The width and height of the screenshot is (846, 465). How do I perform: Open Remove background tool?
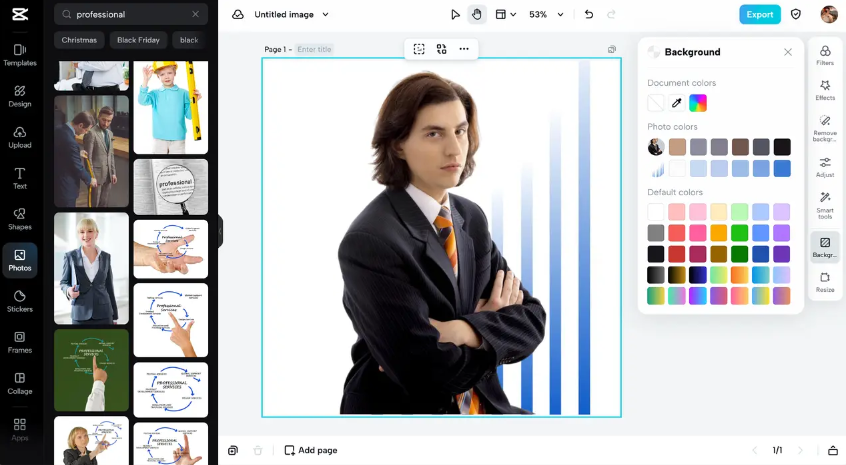825,128
